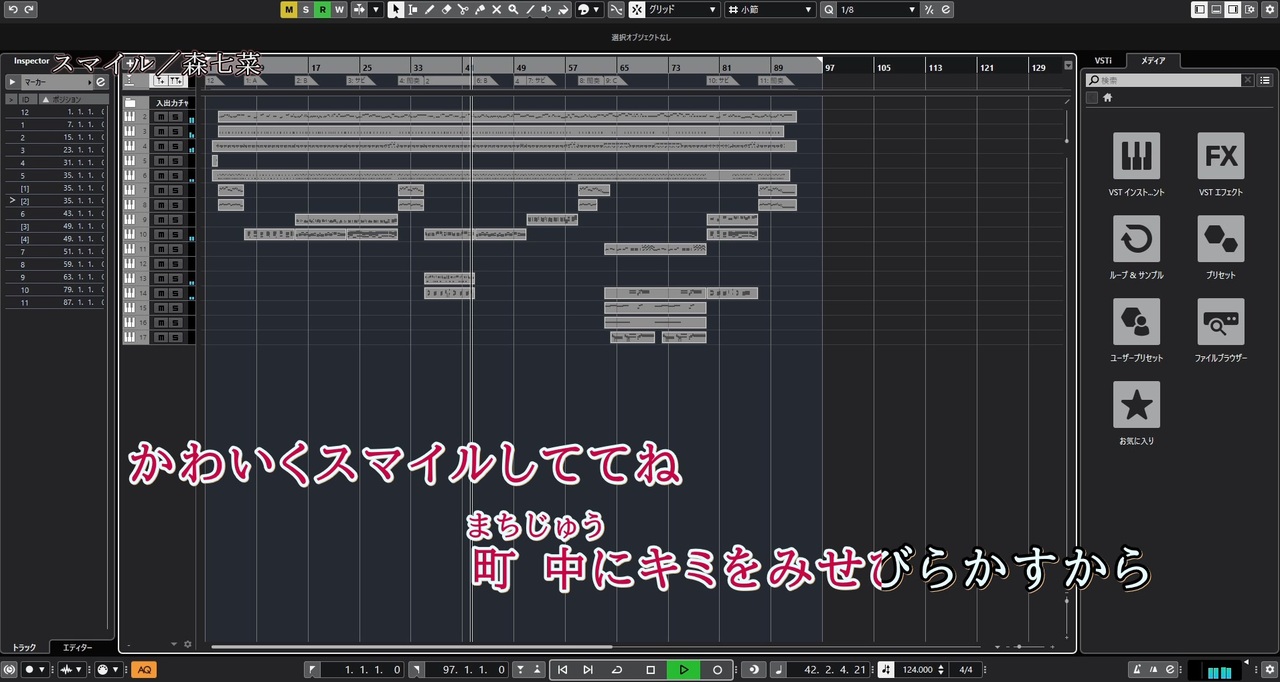Go to next marker button
The height and width of the screenshot is (682, 1280).
(588, 669)
